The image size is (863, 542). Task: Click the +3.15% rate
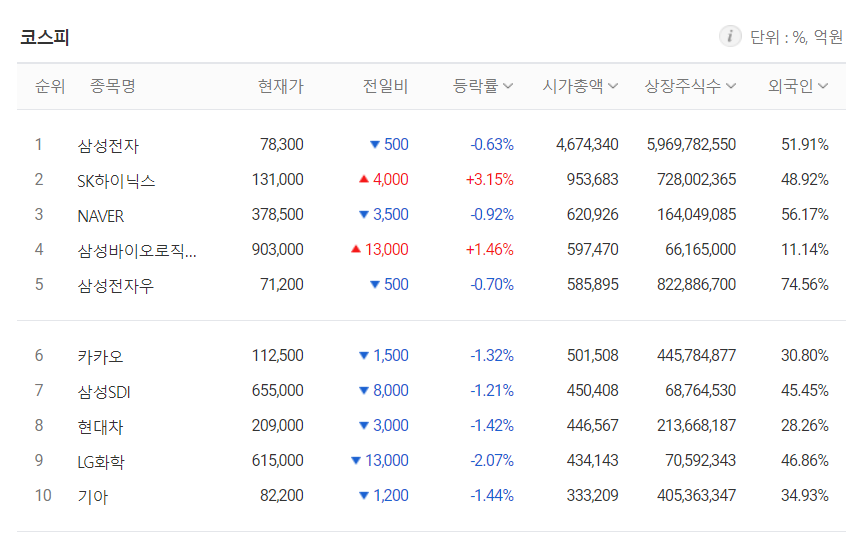(x=490, y=179)
